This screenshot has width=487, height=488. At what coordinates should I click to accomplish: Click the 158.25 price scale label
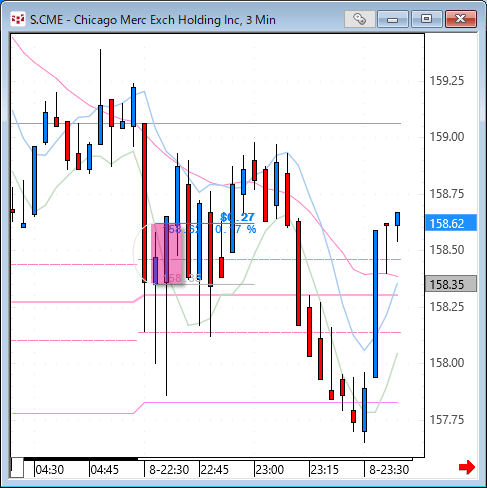click(447, 307)
